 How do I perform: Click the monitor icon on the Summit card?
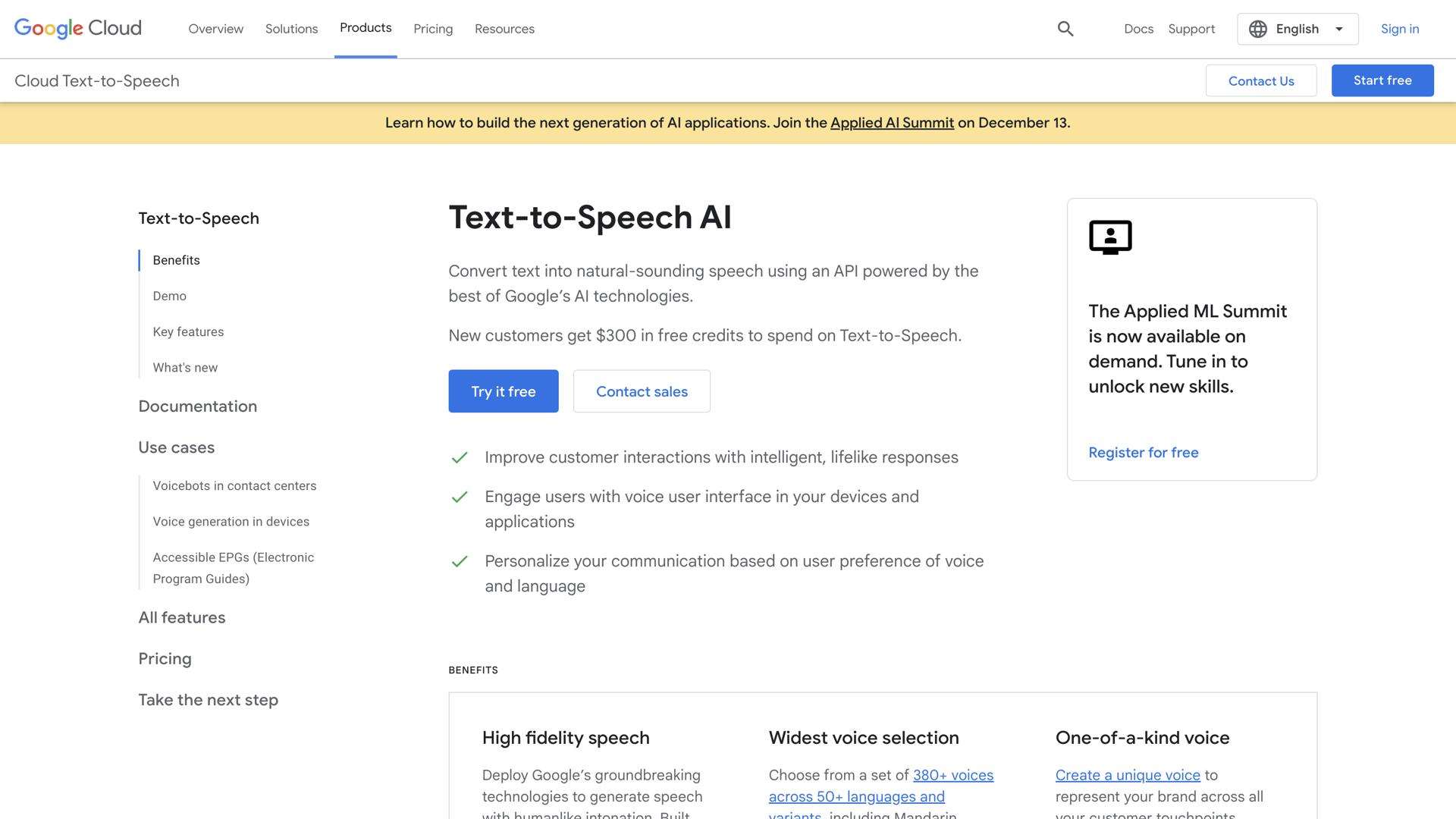(1110, 237)
